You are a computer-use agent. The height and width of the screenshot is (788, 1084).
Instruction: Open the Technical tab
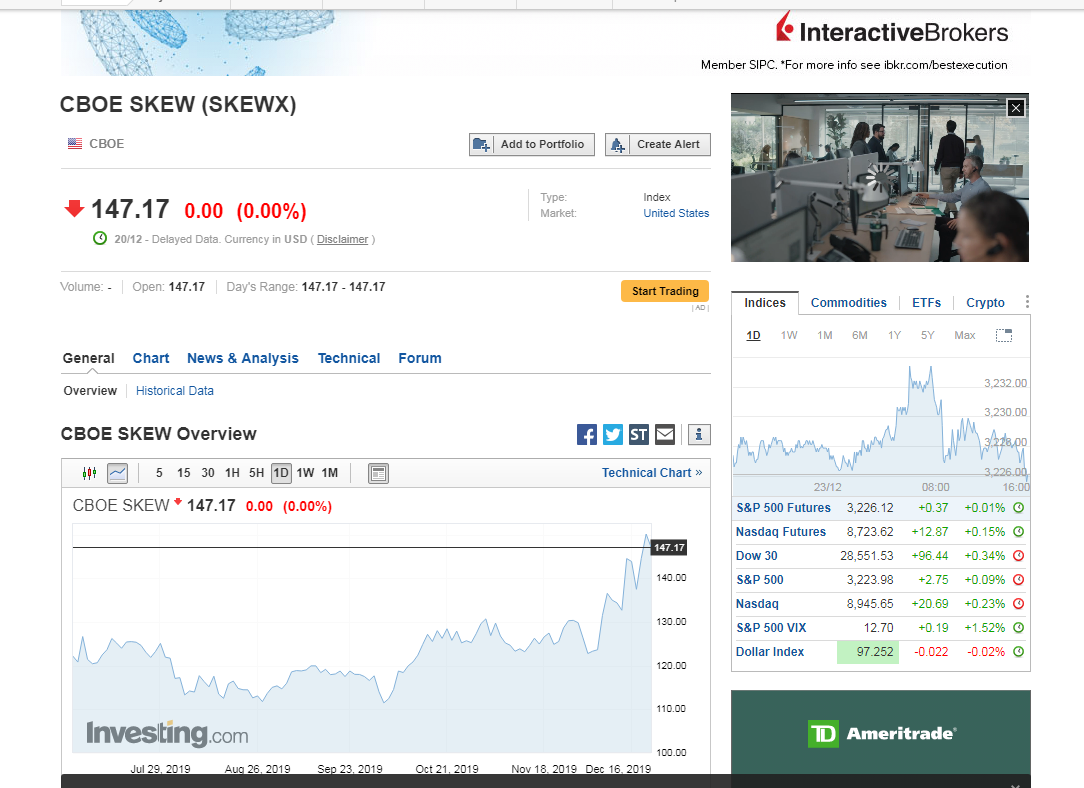pos(349,358)
